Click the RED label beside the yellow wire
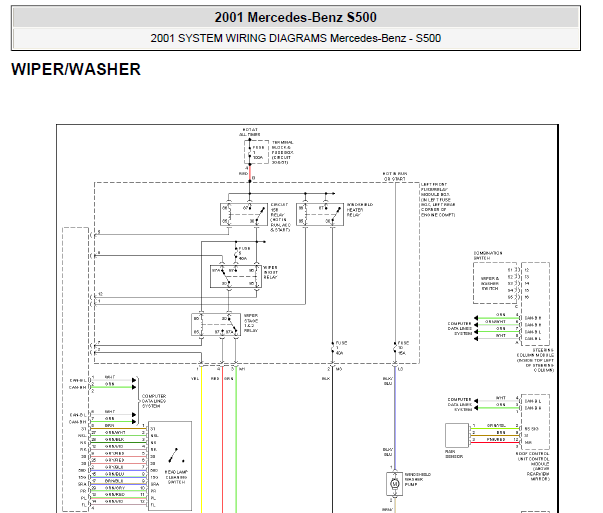 point(215,379)
